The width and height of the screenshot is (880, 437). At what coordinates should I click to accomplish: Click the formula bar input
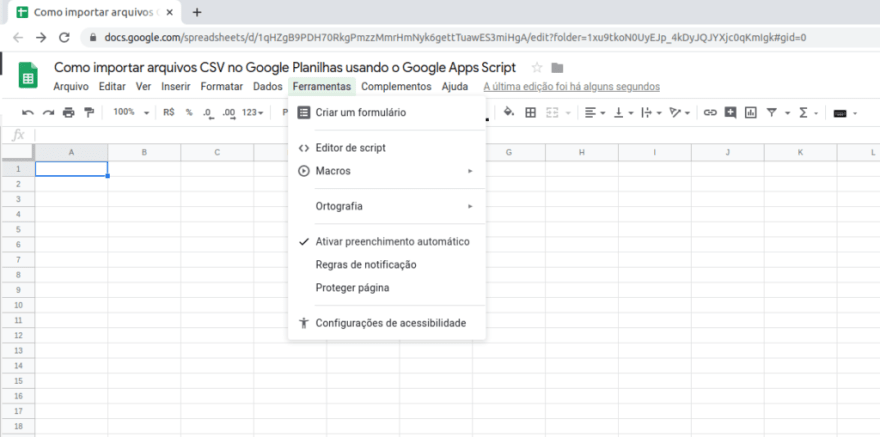457,135
